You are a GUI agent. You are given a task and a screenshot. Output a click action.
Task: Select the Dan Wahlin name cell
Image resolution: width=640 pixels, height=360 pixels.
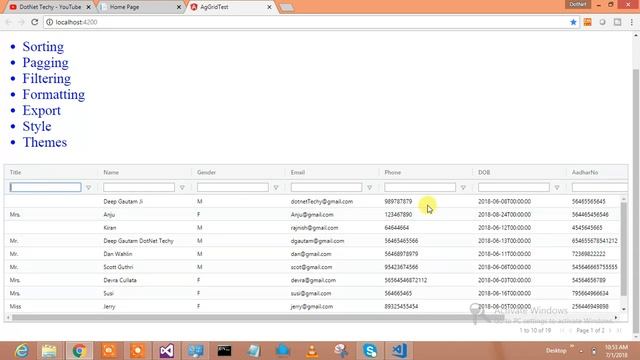pos(118,254)
